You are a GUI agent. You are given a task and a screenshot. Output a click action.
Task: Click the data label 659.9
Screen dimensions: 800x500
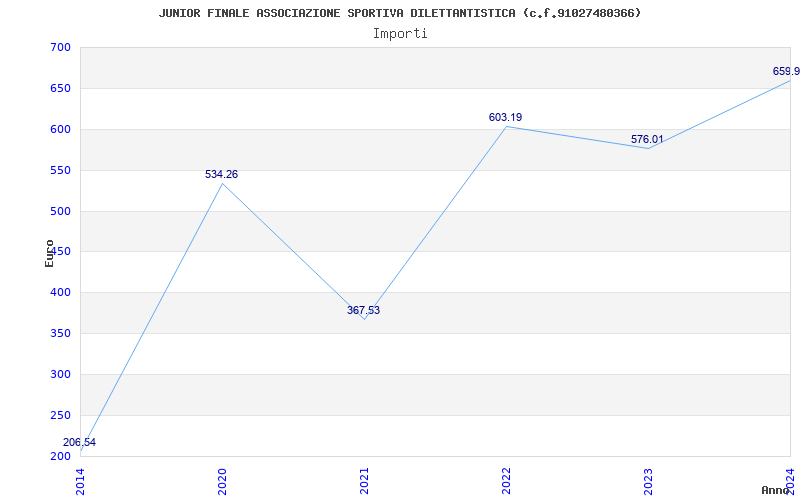coord(786,71)
